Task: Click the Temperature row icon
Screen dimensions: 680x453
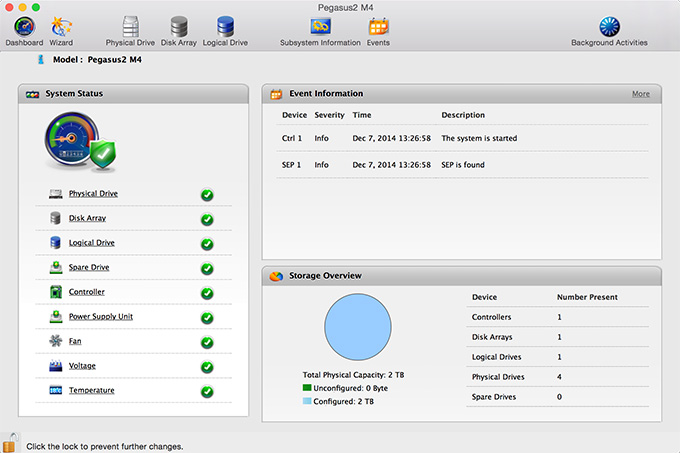Action: 56,390
